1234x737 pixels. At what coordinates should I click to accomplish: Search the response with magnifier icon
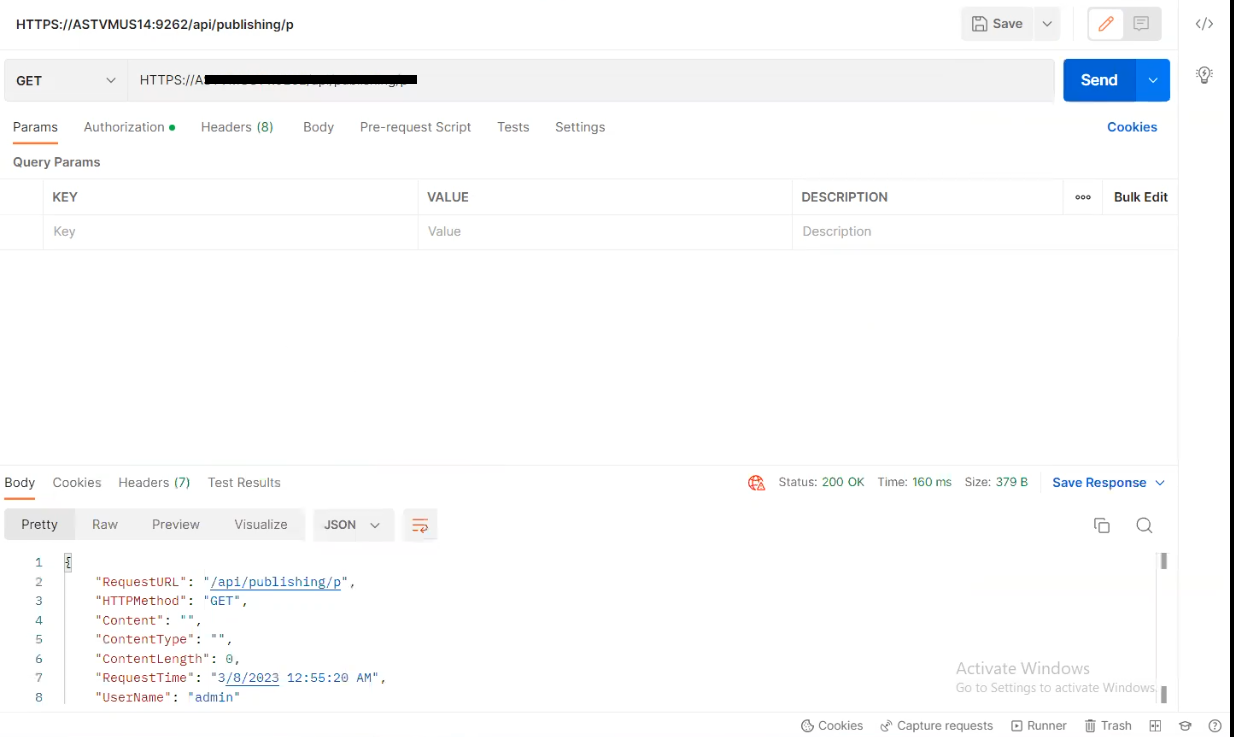tap(1144, 525)
